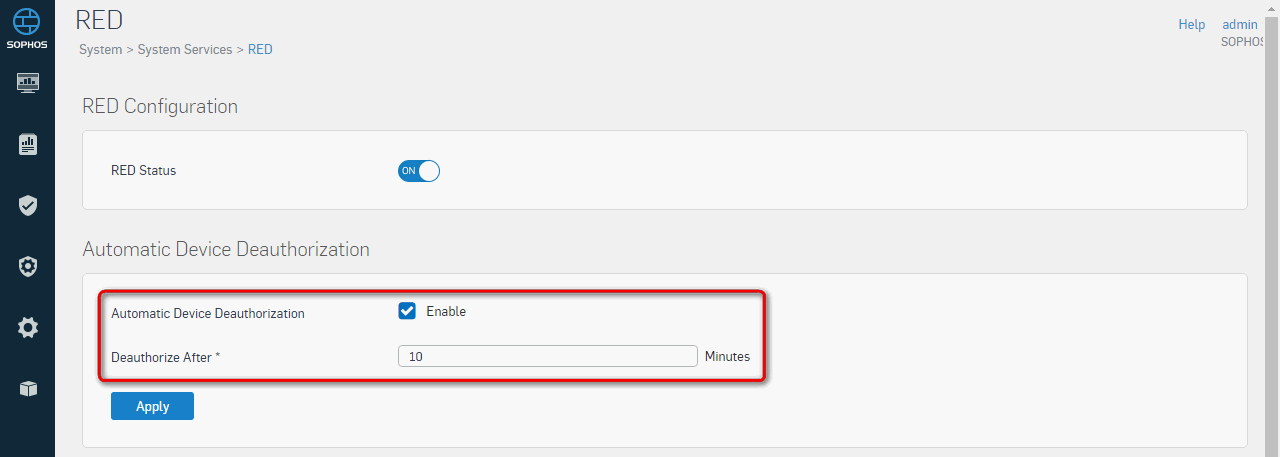Open the reports chart sidebar icon
Image resolution: width=1280 pixels, height=457 pixels.
[28, 144]
